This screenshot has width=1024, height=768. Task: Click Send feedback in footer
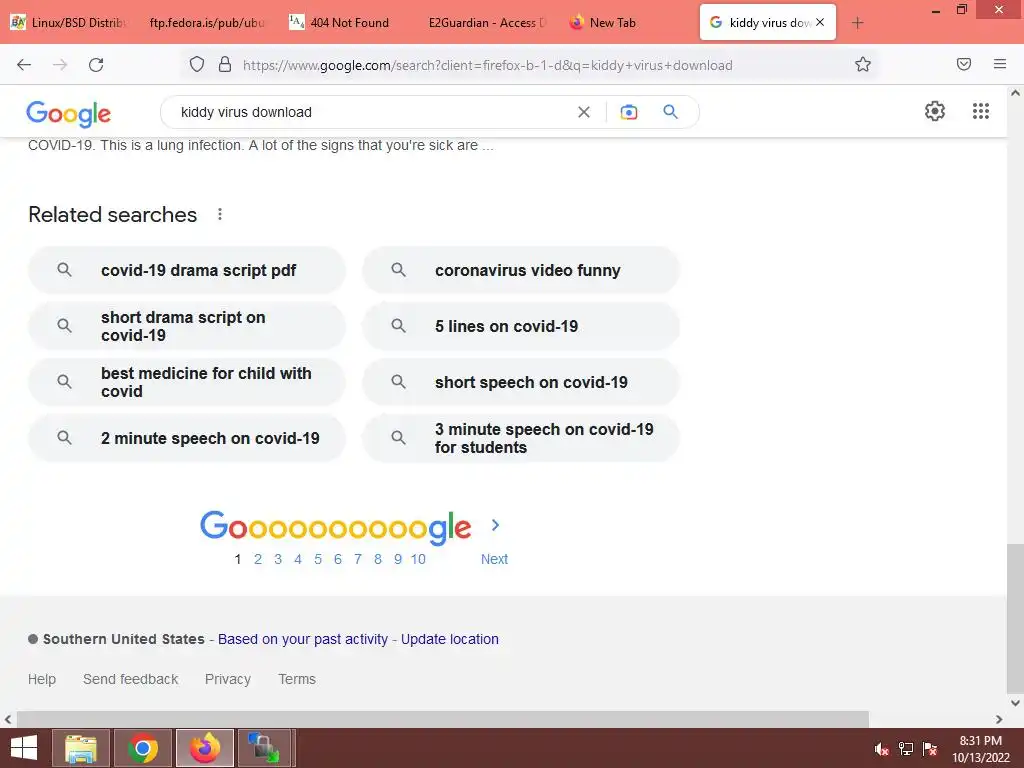click(x=131, y=679)
